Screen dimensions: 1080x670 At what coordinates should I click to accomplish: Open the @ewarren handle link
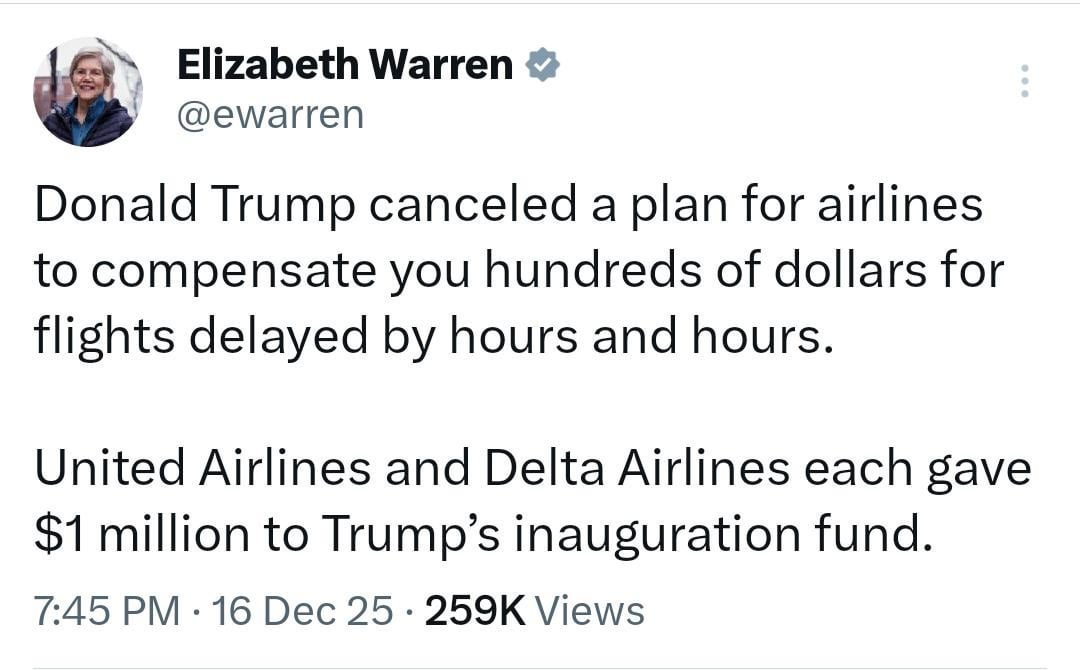click(270, 116)
